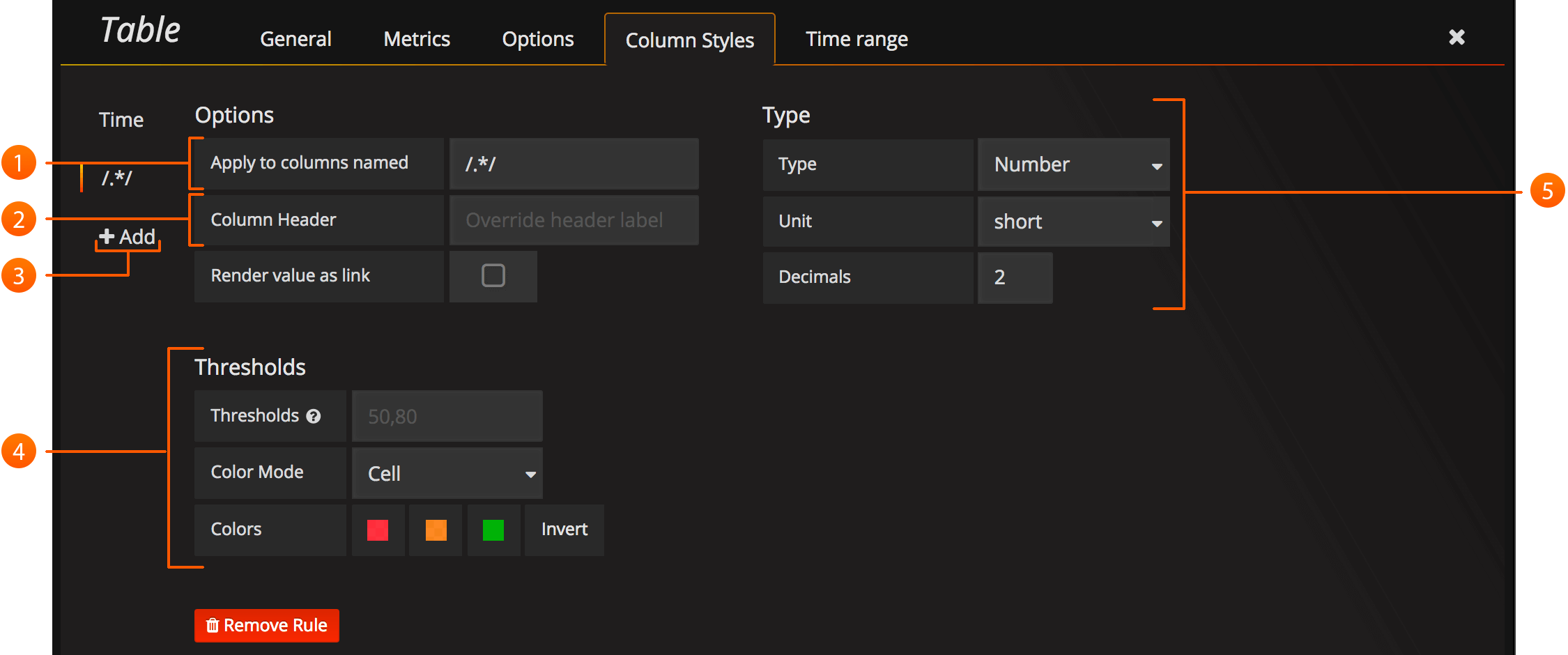1568x655 pixels.
Task: Pick the green threshold color swatch
Action: (x=493, y=530)
